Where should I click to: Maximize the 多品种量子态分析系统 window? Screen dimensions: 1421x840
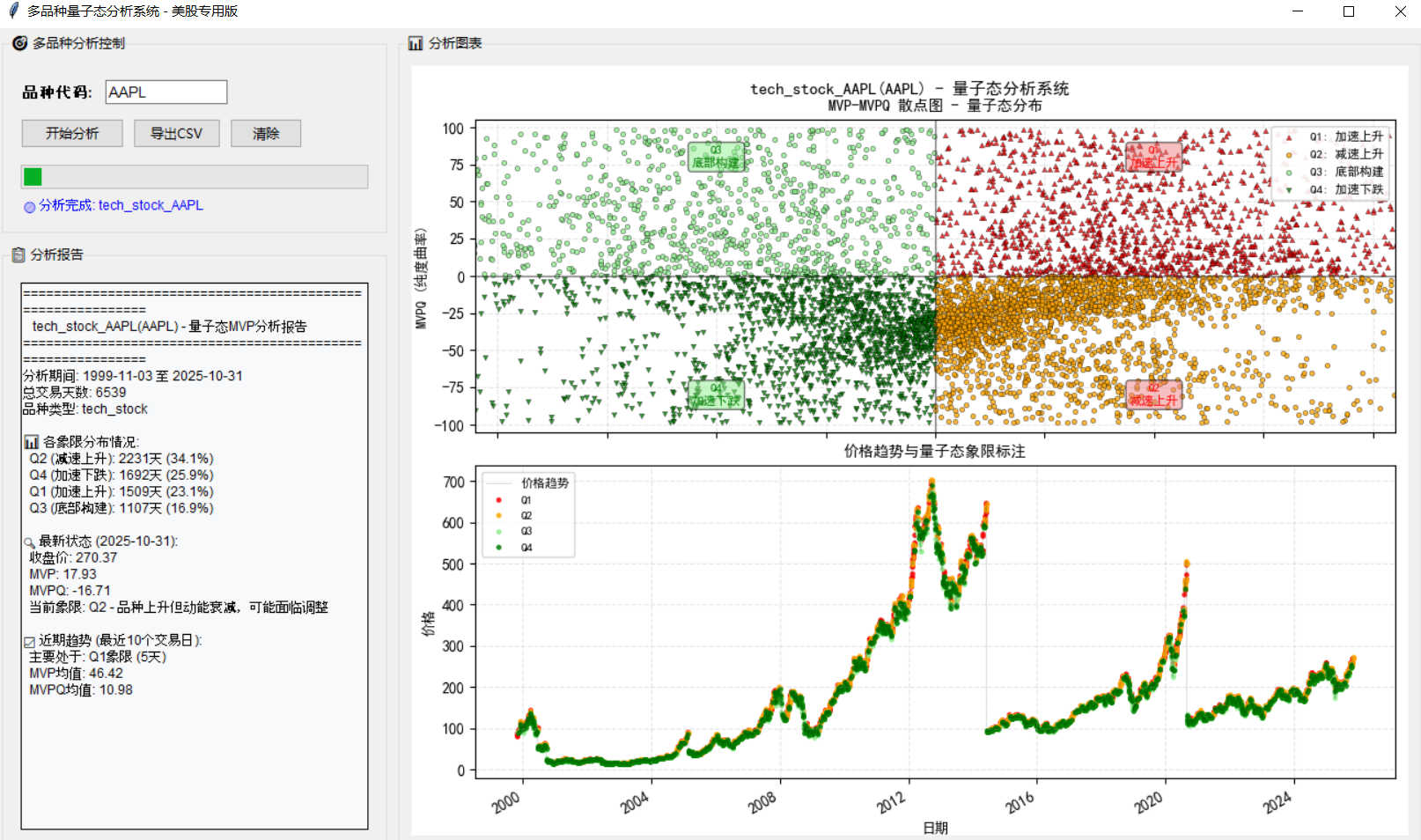pos(1349,11)
